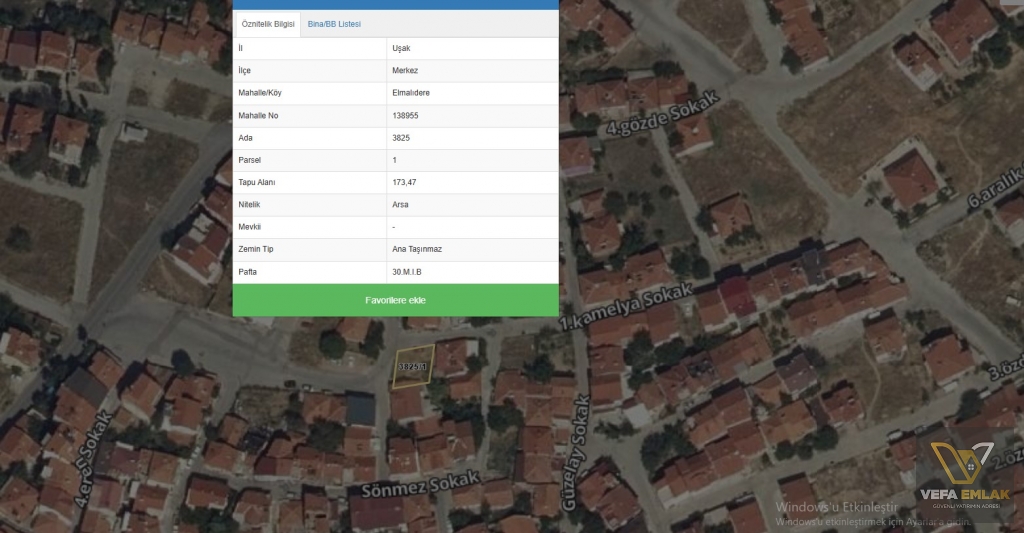Click the Güzelay Sokak street label
The width and height of the screenshot is (1024, 533).
click(576, 453)
